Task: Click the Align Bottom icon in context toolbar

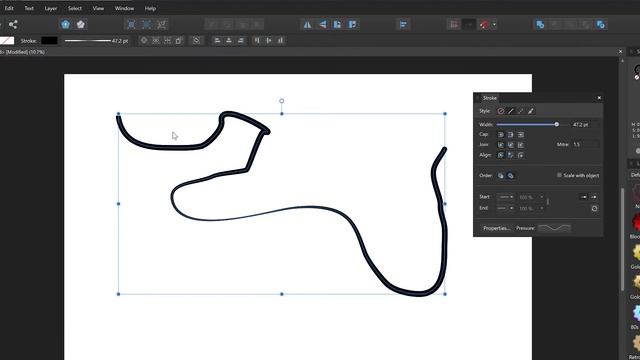Action: (x=280, y=40)
